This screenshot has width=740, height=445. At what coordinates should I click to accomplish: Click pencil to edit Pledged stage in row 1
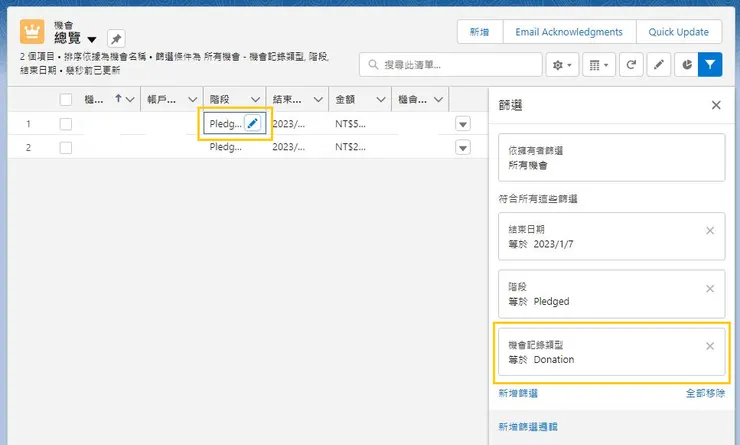click(x=252, y=124)
